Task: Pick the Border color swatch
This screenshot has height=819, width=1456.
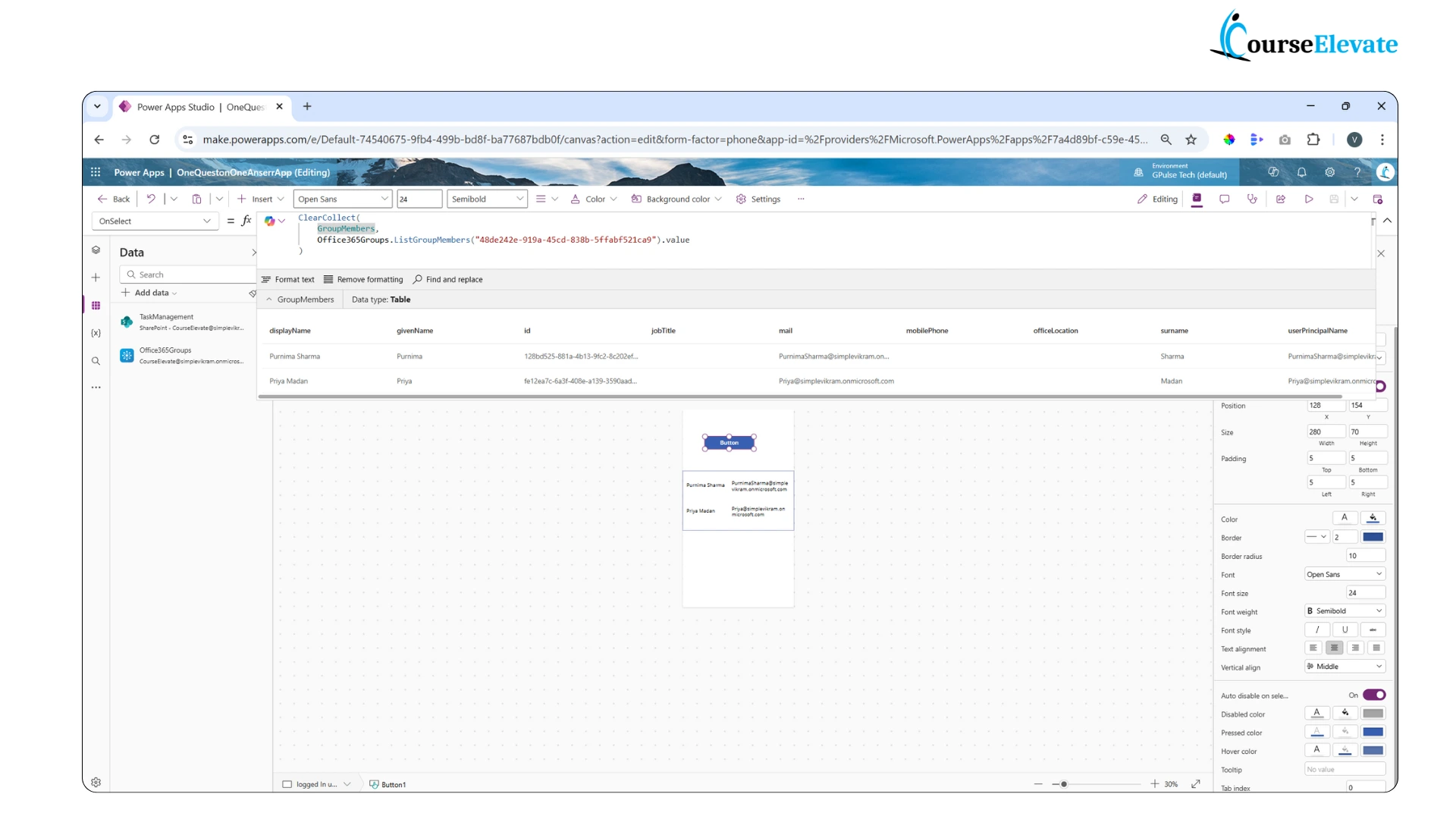Action: pos(1372,536)
